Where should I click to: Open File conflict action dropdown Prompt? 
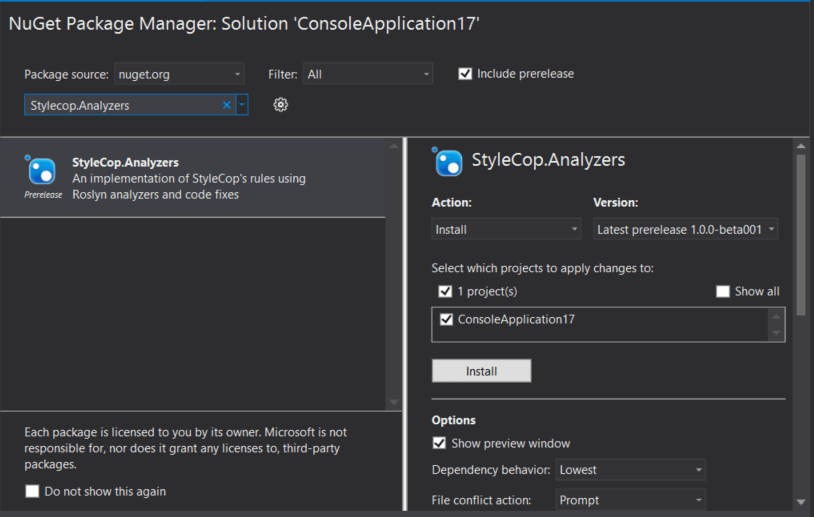[630, 500]
